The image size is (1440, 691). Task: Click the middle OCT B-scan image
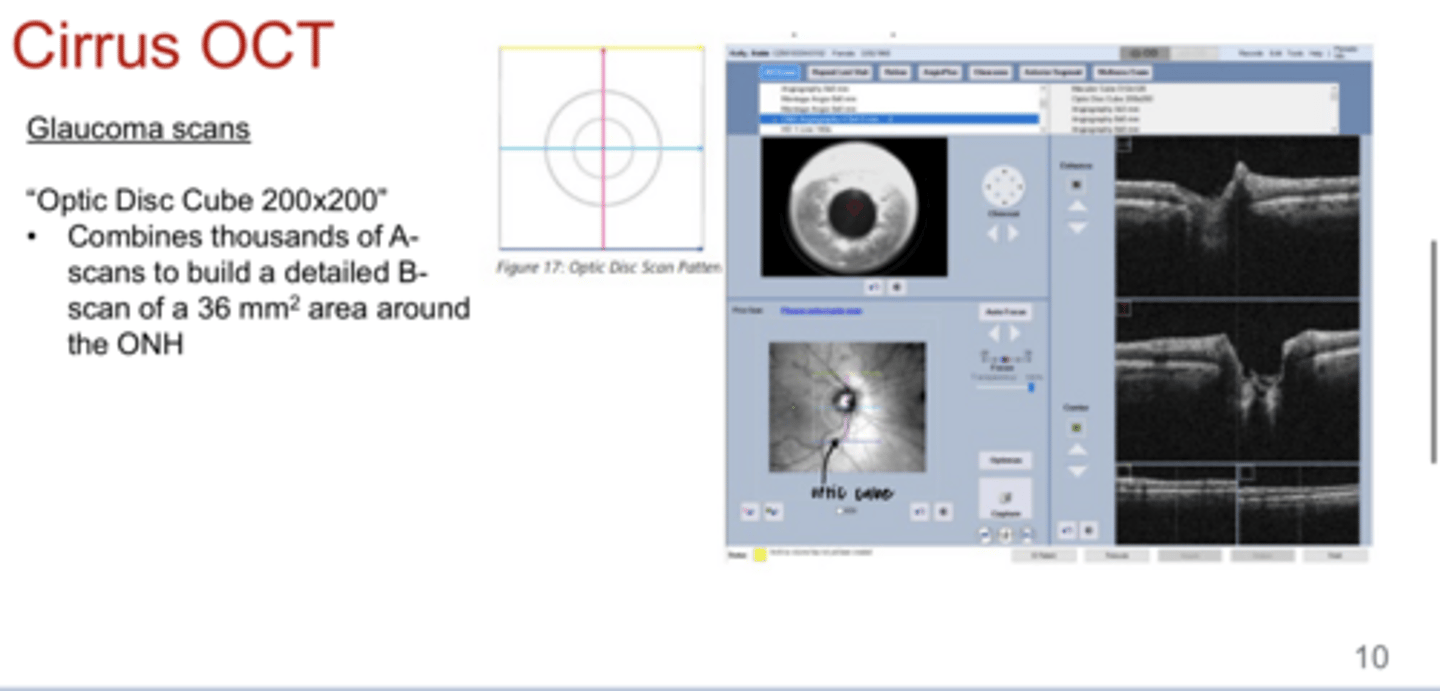tap(1237, 381)
